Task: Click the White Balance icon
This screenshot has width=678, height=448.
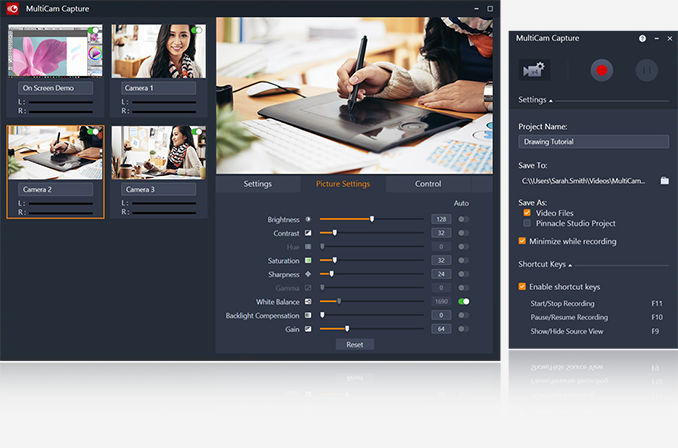Action: [308, 301]
